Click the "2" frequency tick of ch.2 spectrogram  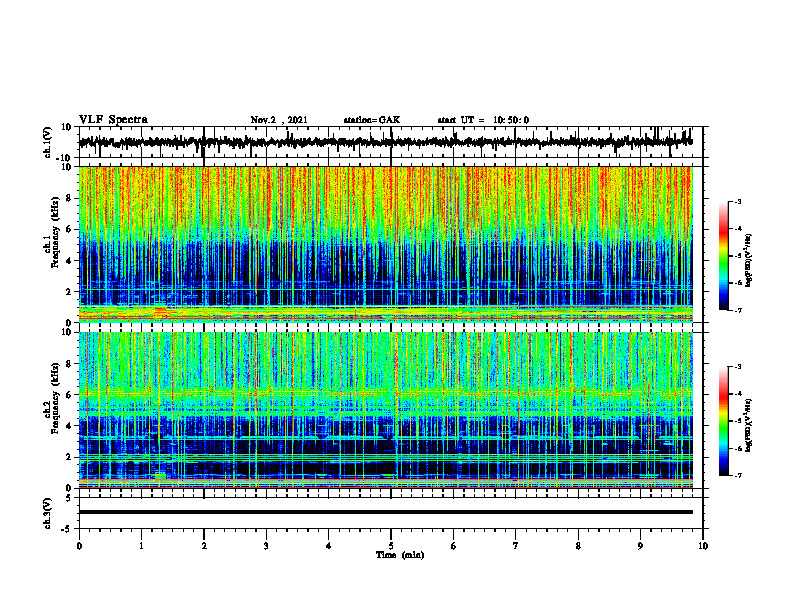click(70, 457)
